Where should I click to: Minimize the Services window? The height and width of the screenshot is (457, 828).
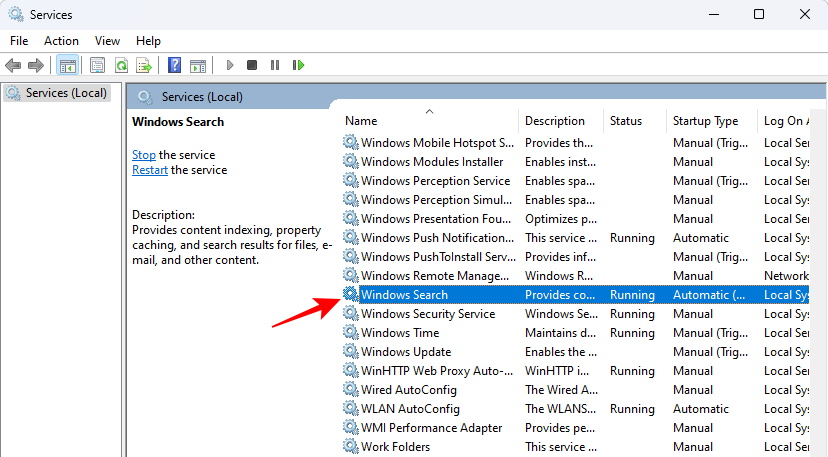click(x=714, y=14)
